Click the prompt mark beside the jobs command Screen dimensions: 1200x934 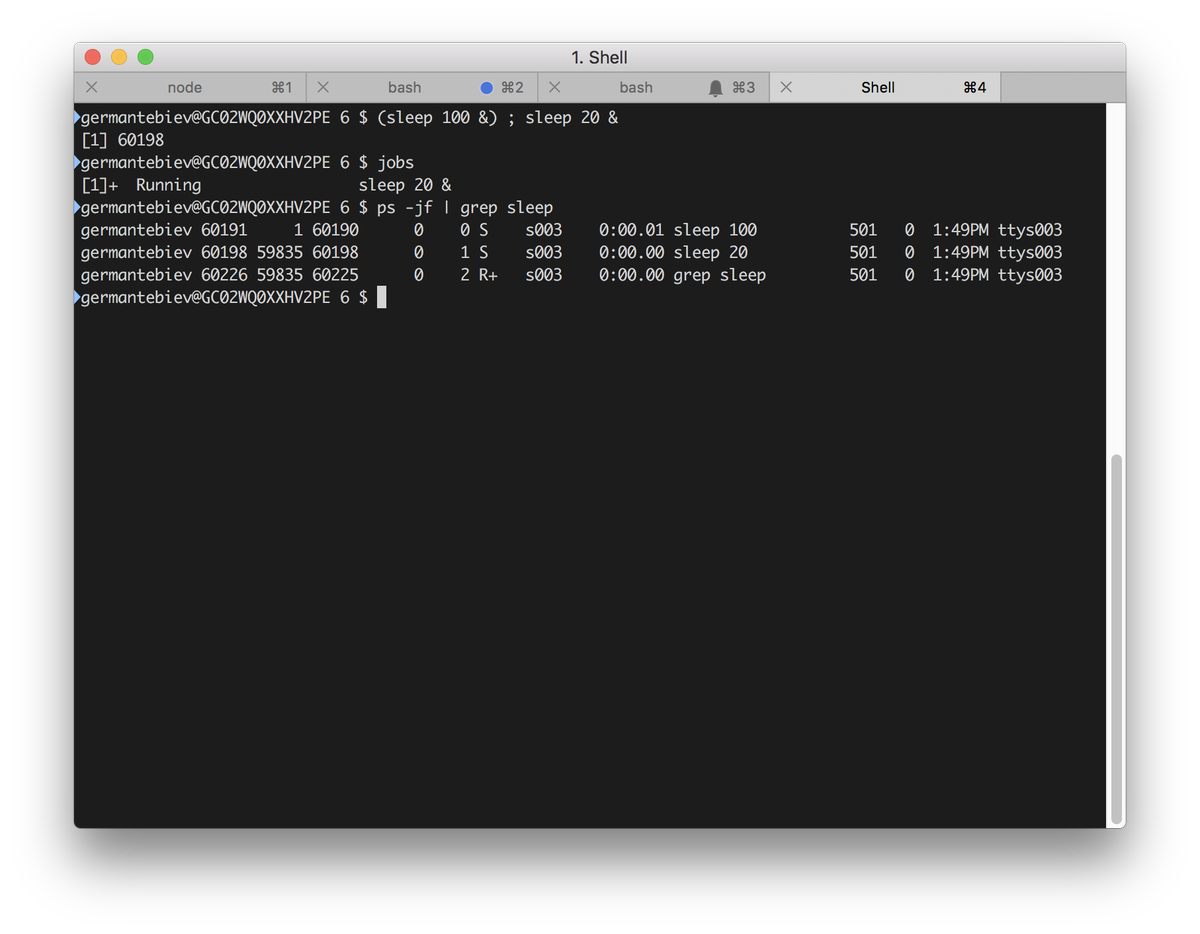pos(77,162)
